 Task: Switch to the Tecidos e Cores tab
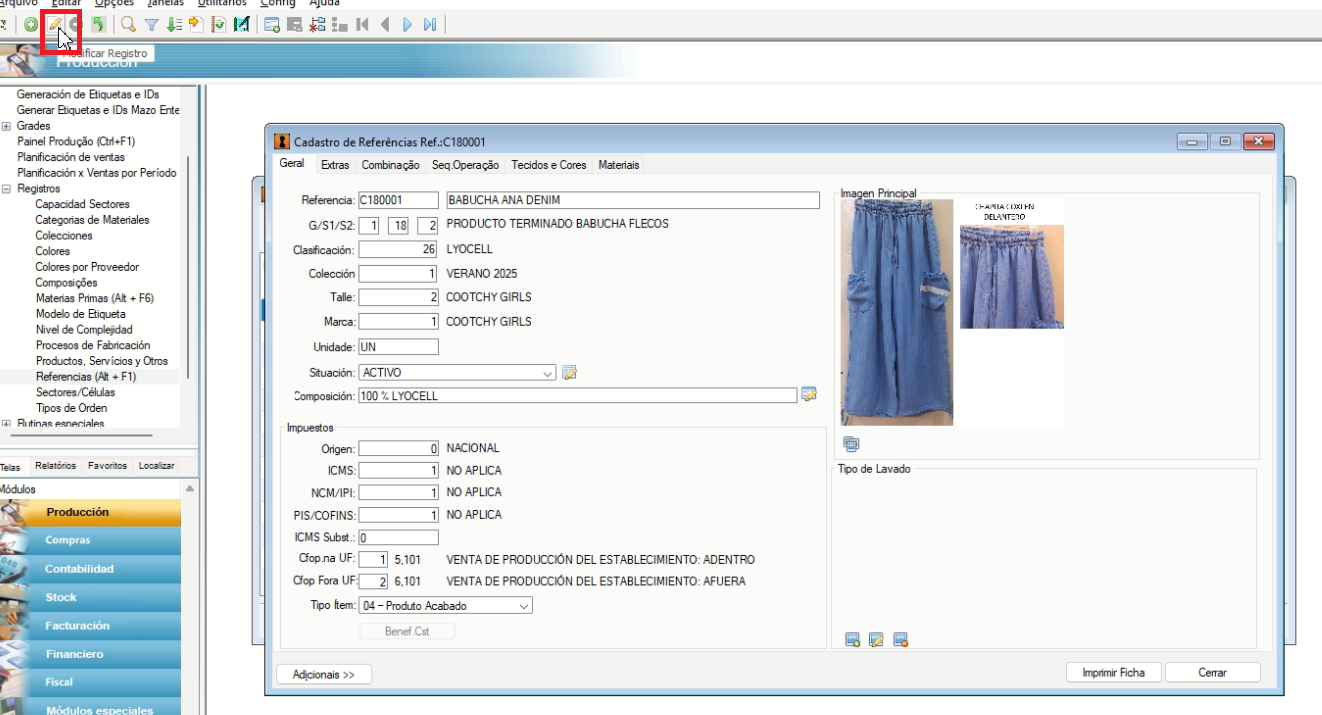549,165
